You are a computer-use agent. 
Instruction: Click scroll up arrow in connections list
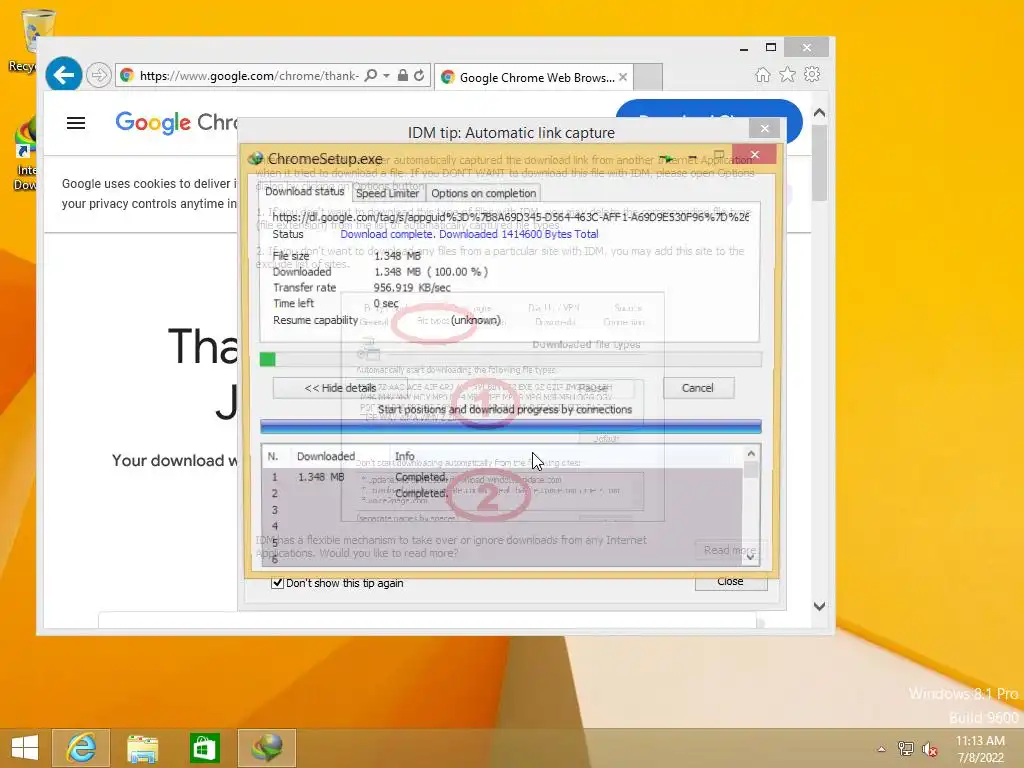pyautogui.click(x=751, y=453)
